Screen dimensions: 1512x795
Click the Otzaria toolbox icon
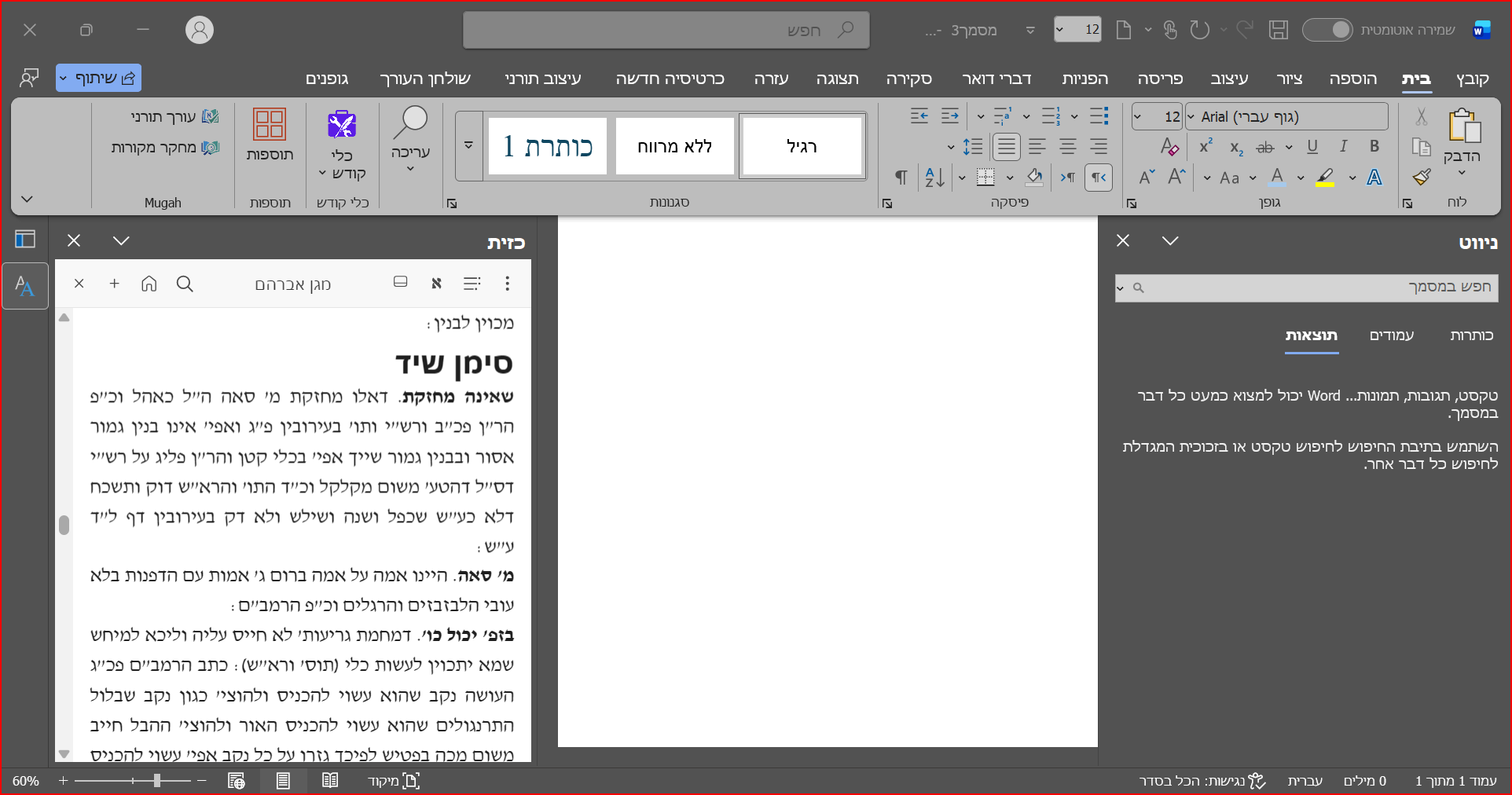[x=342, y=126]
